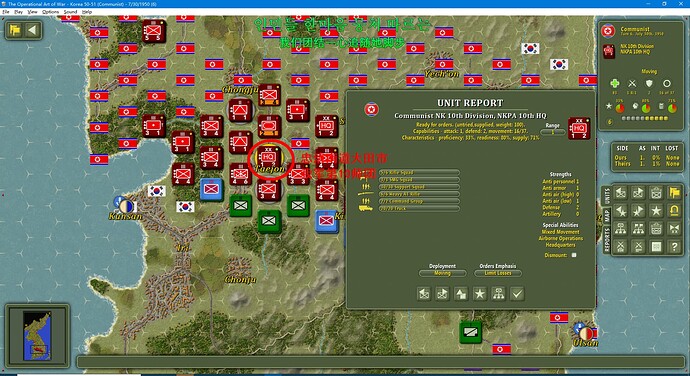The width and height of the screenshot is (690, 376).
Task: Open the Sound menu
Action: click(x=70, y=12)
